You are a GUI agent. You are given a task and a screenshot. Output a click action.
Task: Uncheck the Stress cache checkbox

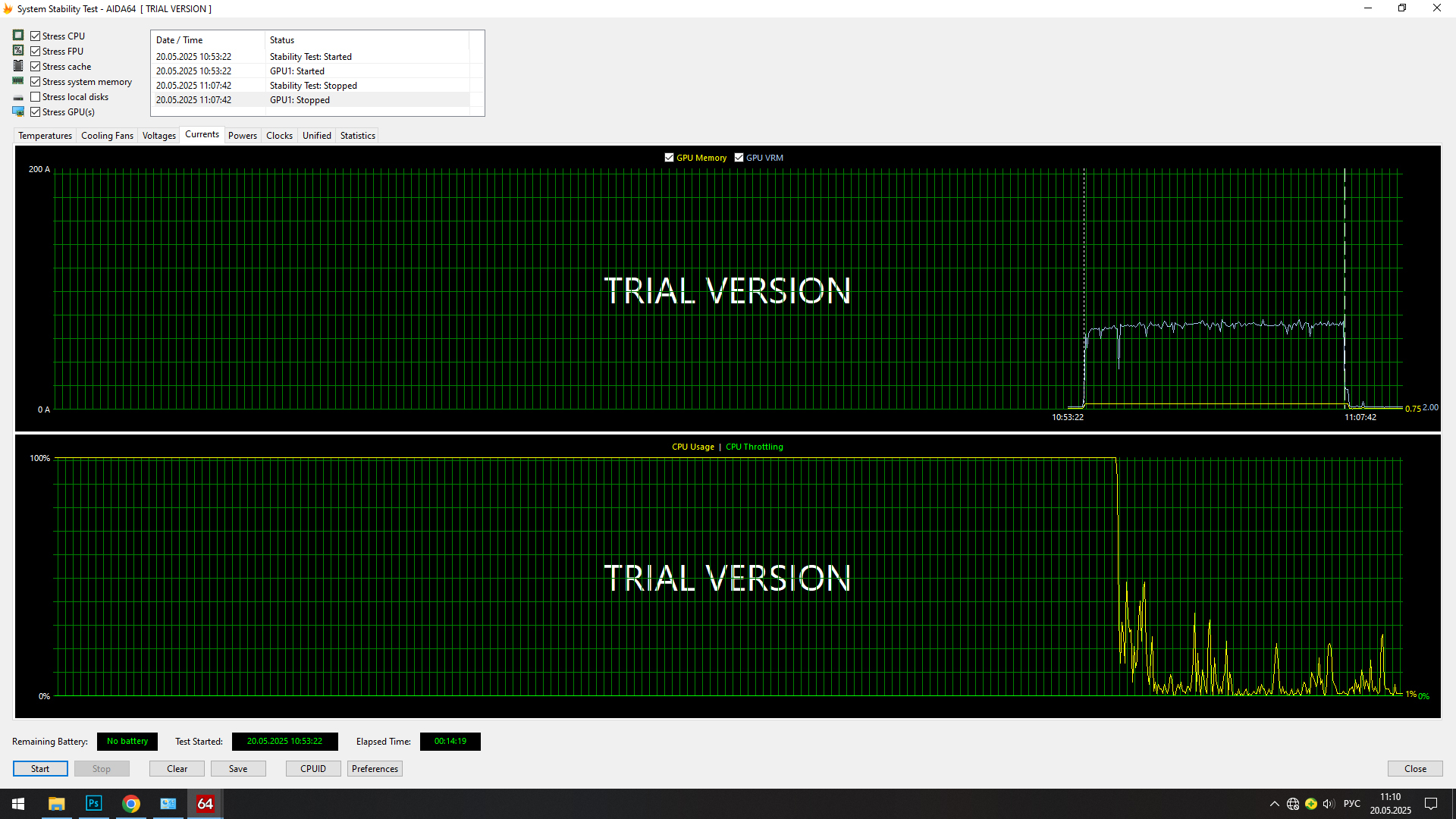pyautogui.click(x=36, y=66)
